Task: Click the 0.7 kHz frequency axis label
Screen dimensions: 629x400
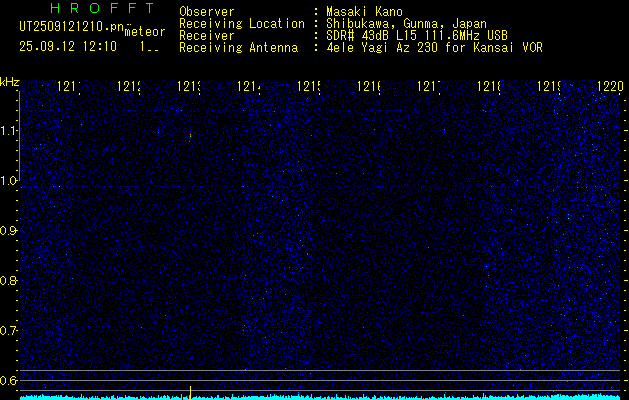Action: pos(8,331)
